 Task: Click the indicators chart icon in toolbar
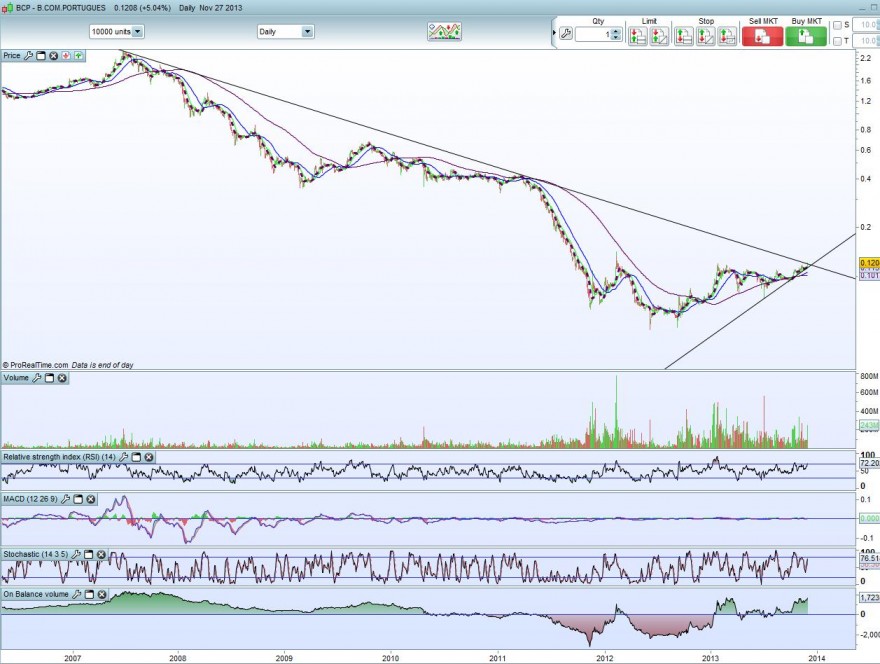point(444,31)
